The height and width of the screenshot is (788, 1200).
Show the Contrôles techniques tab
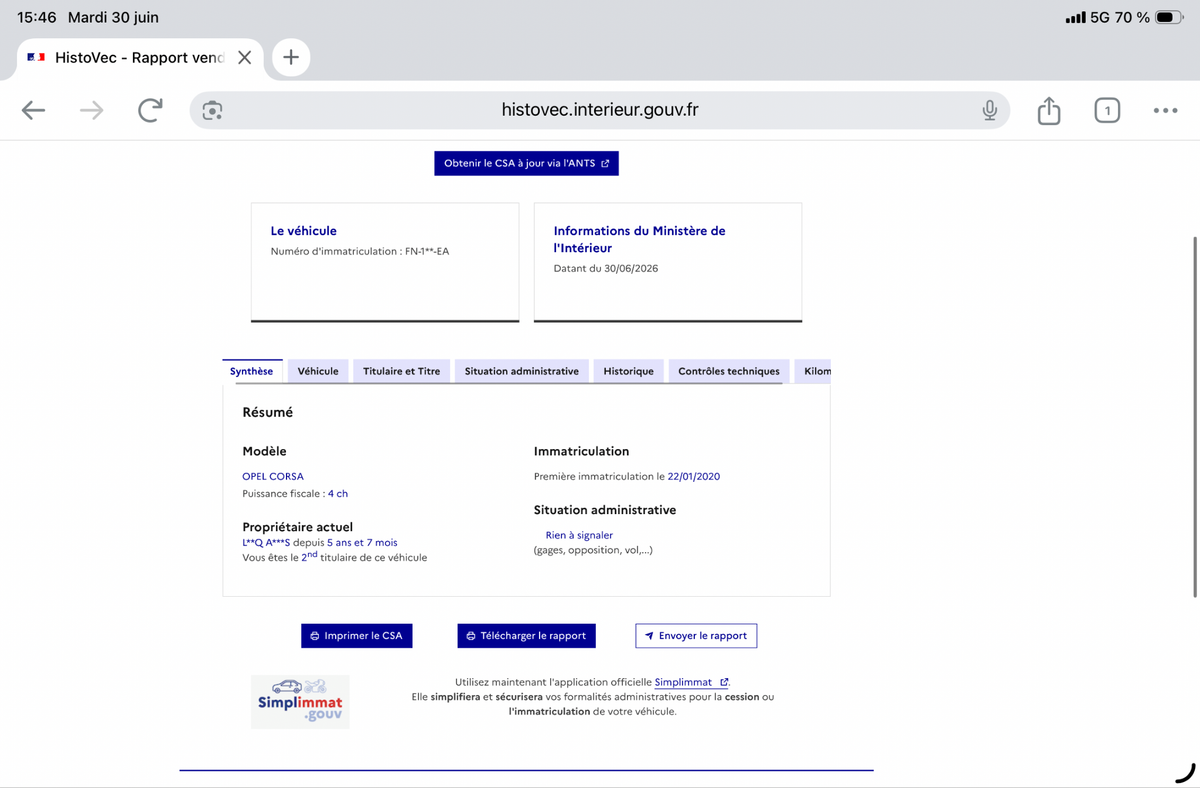click(x=729, y=371)
